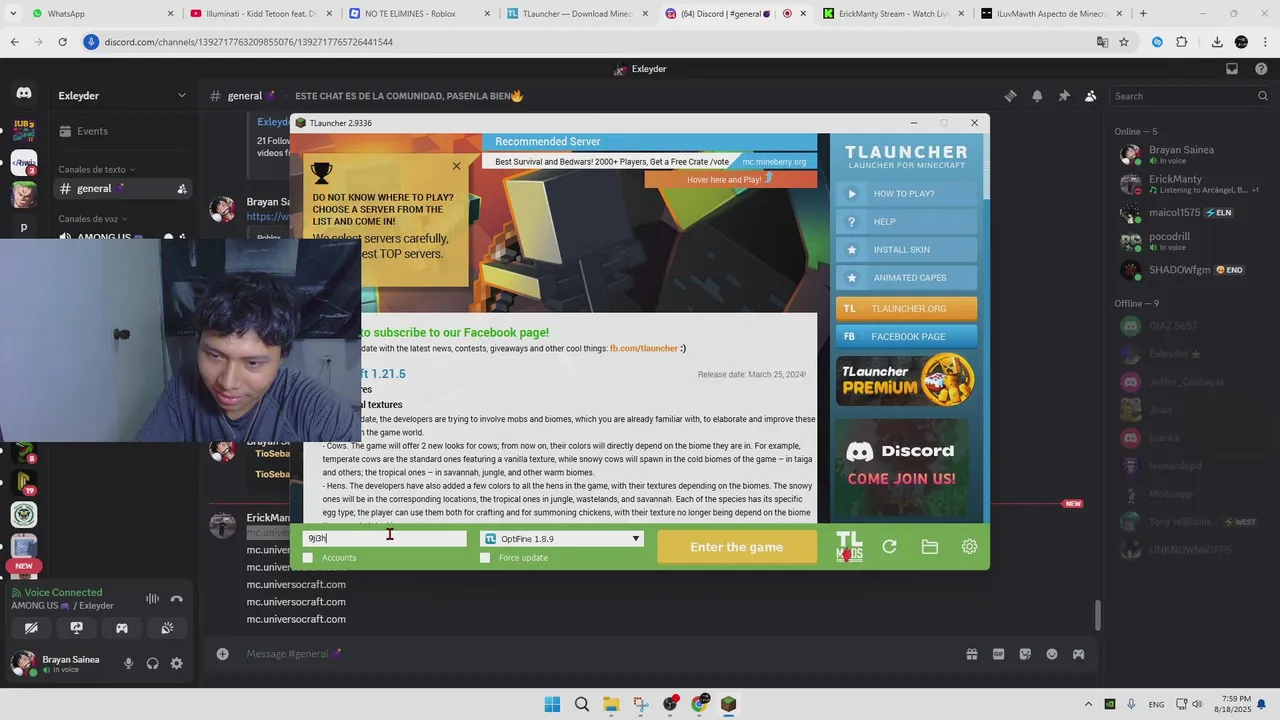Switch to the ErickManty Stream tab
Viewport: 1280px width, 720px height.
(894, 14)
